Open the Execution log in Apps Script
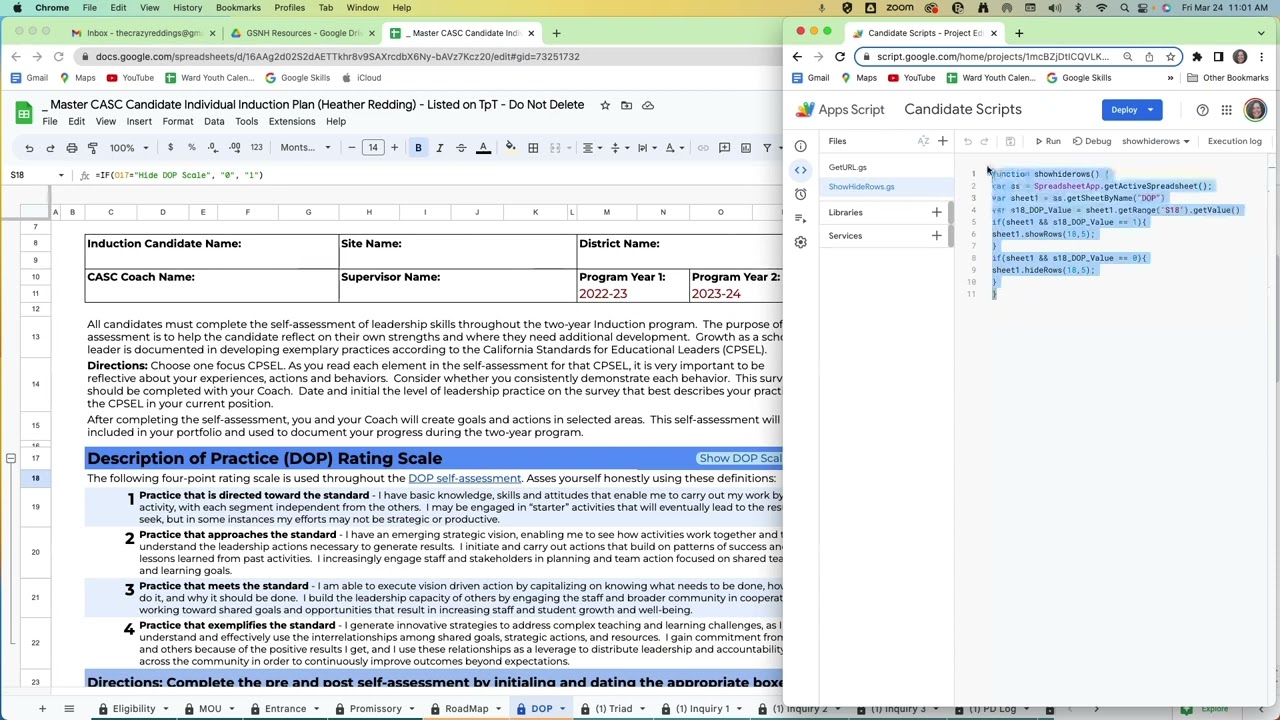Viewport: 1280px width, 720px height. tap(1234, 141)
